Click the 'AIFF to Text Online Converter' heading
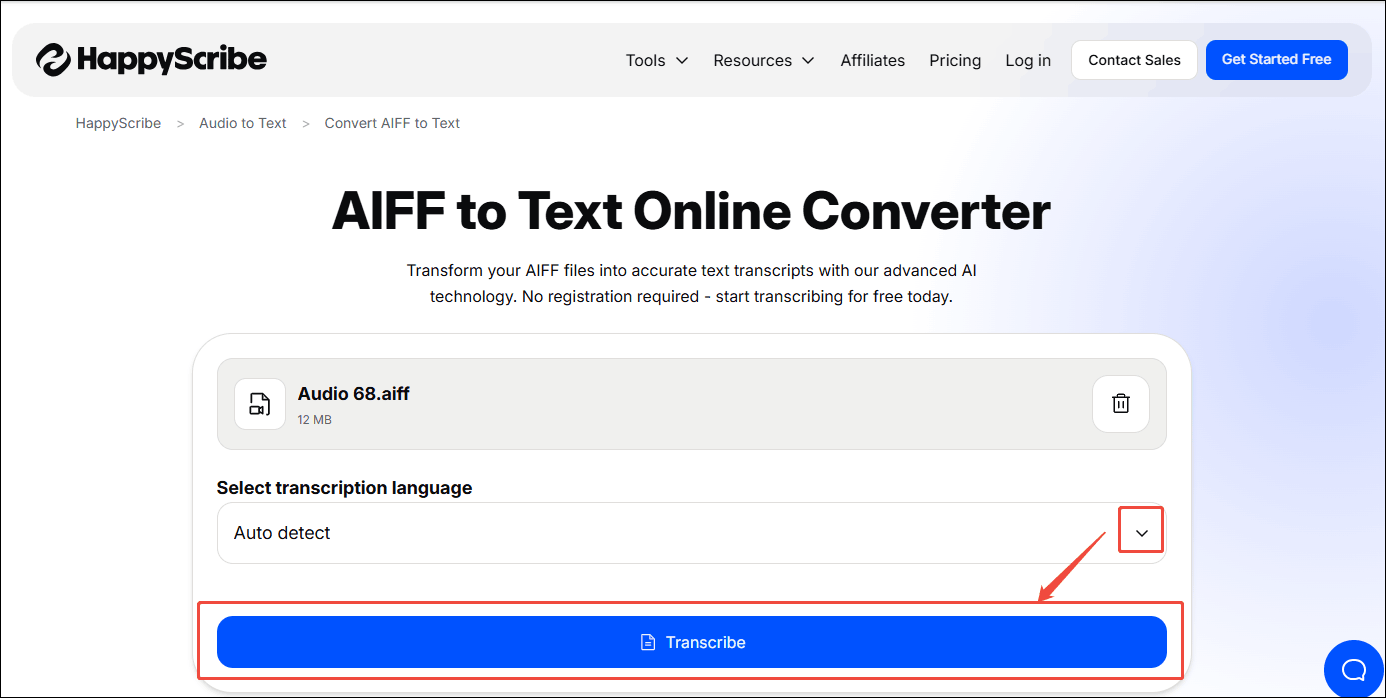The width and height of the screenshot is (1386, 698). (x=691, y=211)
